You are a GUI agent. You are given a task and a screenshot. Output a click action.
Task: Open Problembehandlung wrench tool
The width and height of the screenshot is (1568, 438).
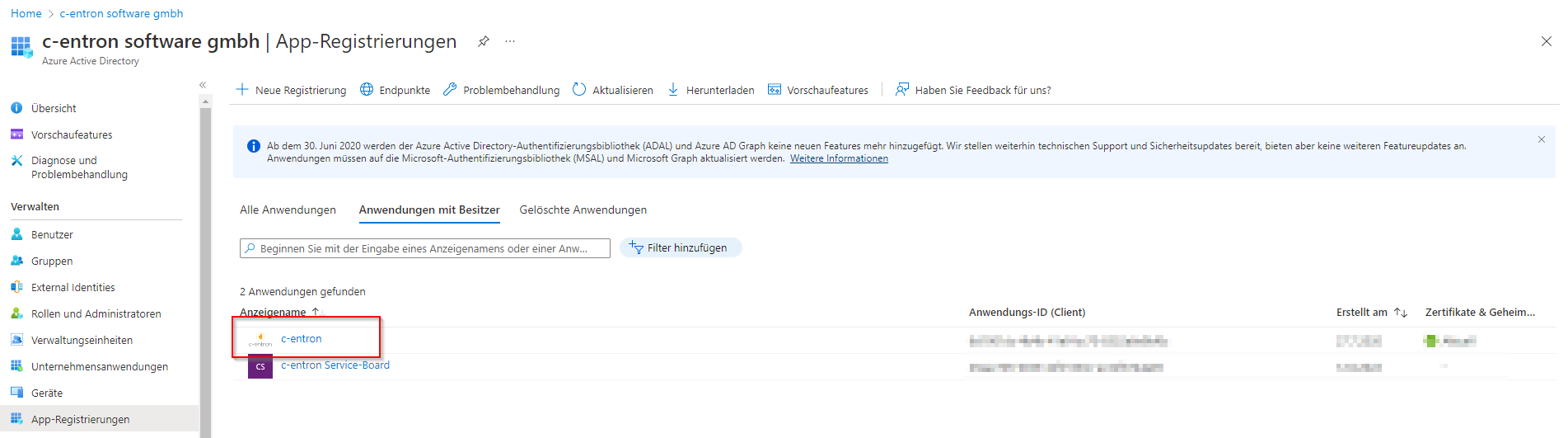click(501, 90)
